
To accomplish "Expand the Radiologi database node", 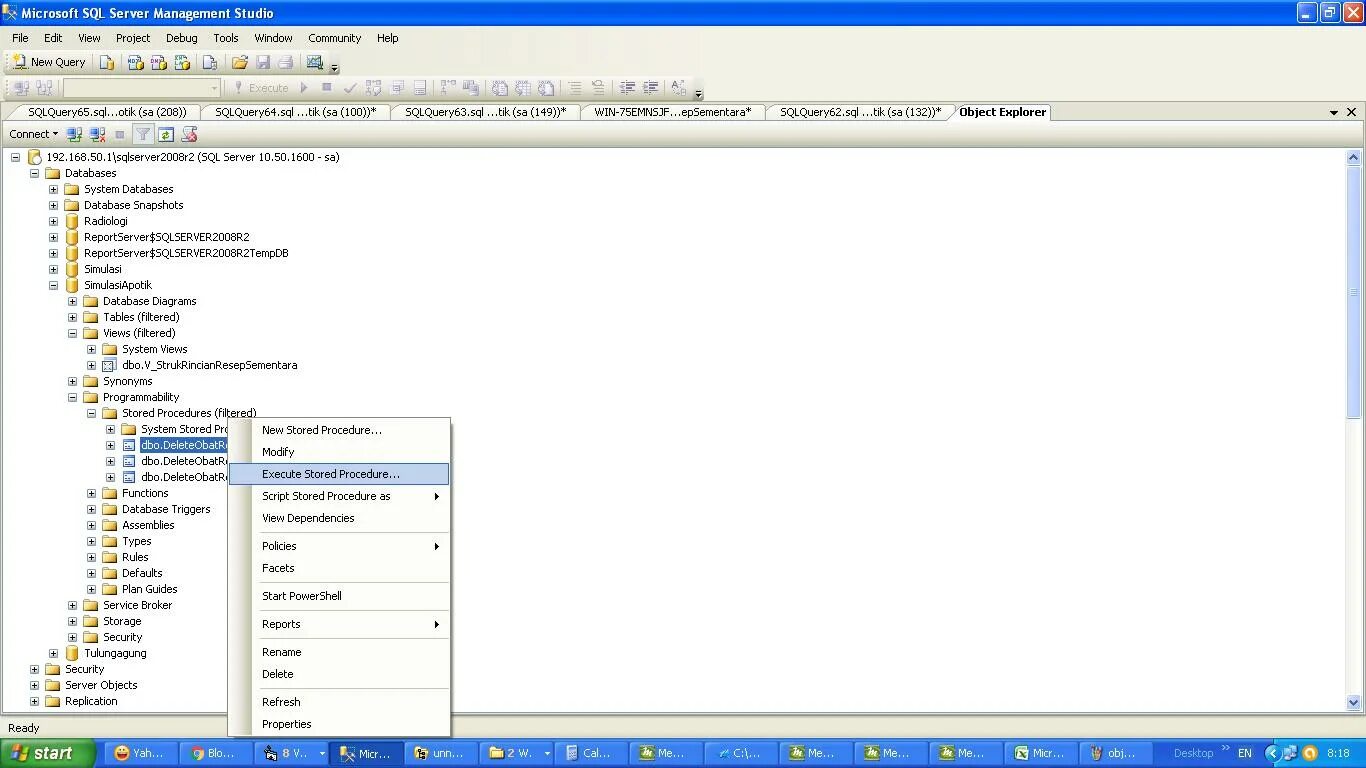I will coord(54,221).
